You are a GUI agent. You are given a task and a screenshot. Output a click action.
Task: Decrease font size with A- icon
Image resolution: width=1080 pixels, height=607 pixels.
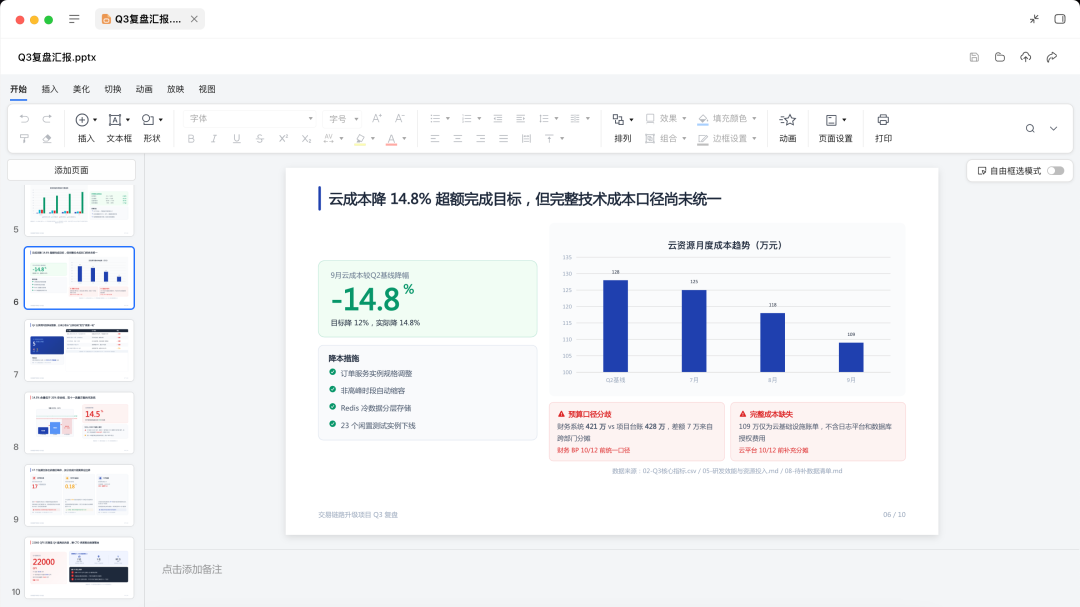coord(399,119)
